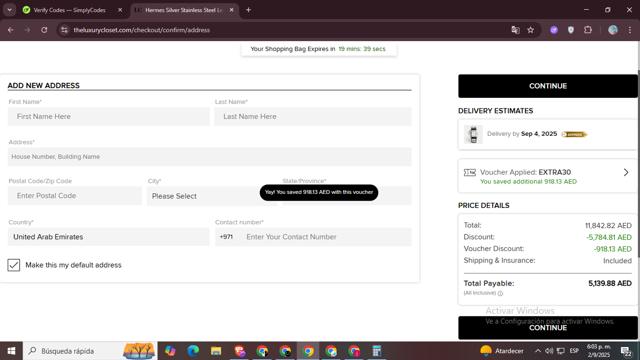Open the purple extension icon in toolbar
Screen dimensions: 640x360
tap(554, 30)
